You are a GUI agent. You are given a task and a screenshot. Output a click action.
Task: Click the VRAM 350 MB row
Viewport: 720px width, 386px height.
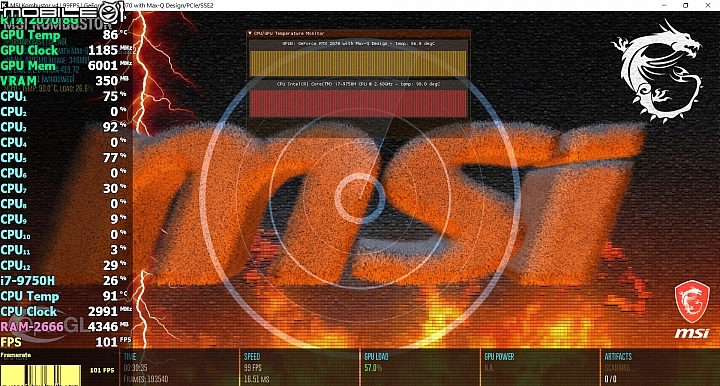(x=66, y=81)
